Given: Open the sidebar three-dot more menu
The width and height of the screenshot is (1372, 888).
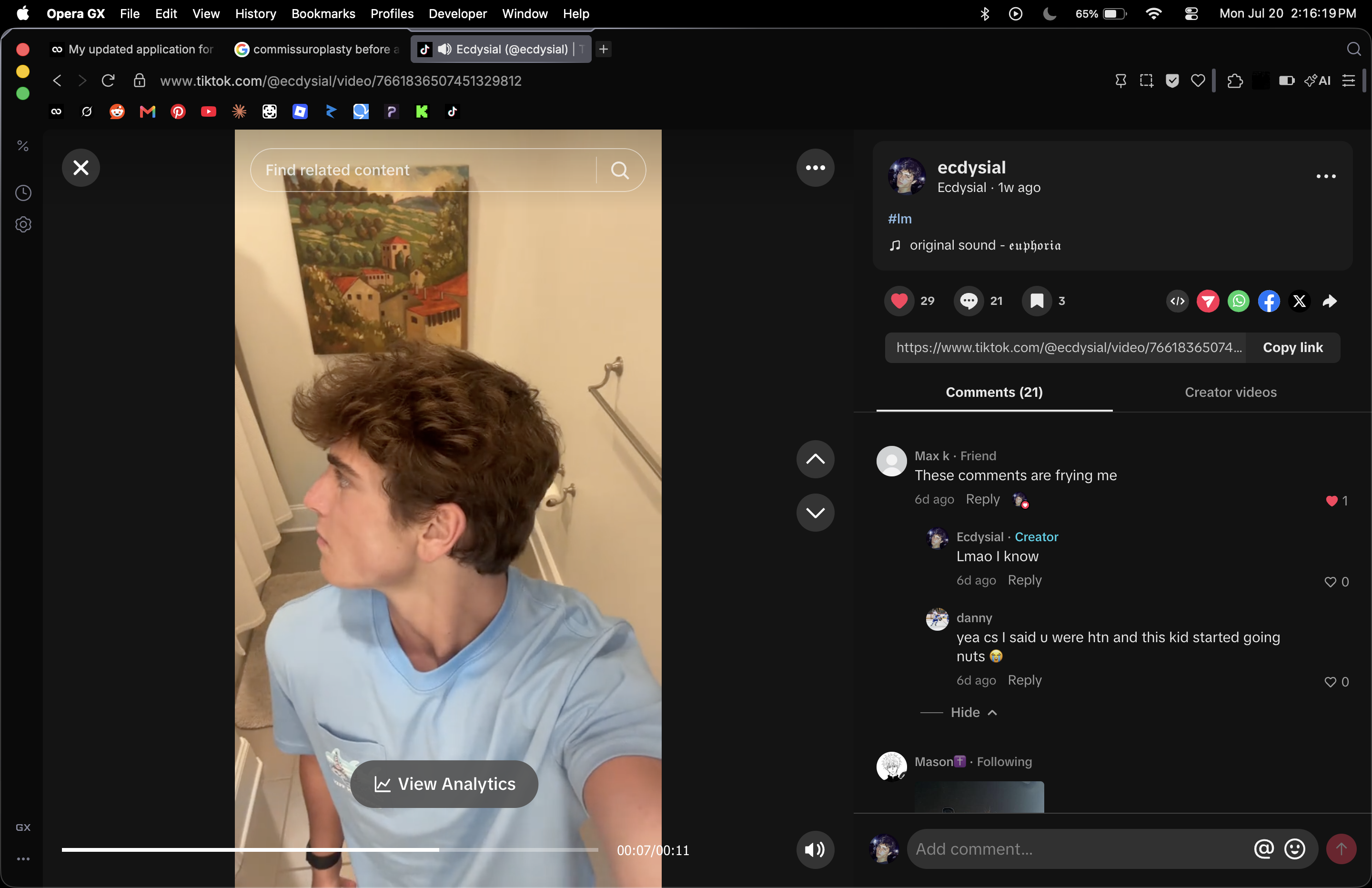Looking at the screenshot, I should click(23, 858).
